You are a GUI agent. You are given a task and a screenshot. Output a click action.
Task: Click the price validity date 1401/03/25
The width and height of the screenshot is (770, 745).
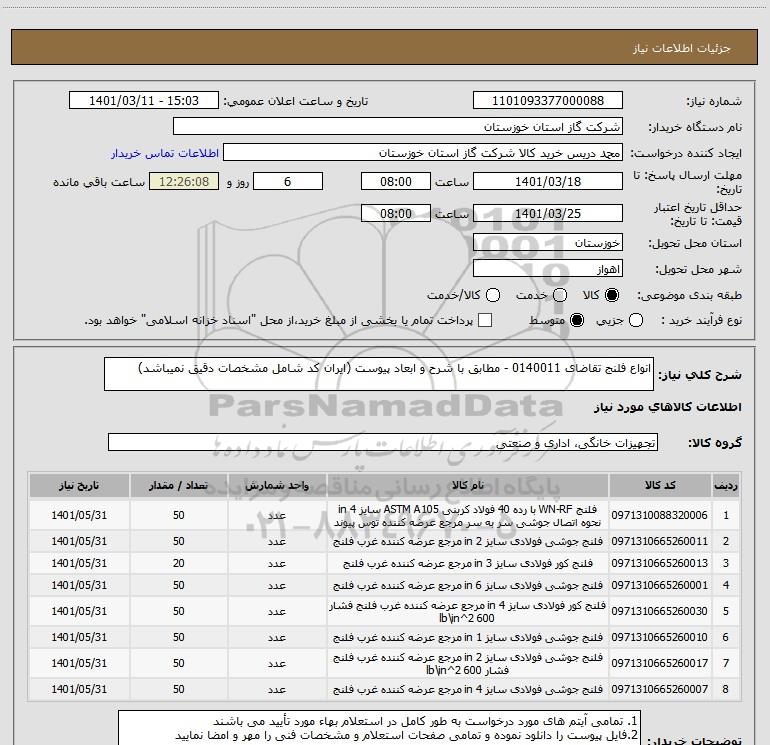pos(548,214)
